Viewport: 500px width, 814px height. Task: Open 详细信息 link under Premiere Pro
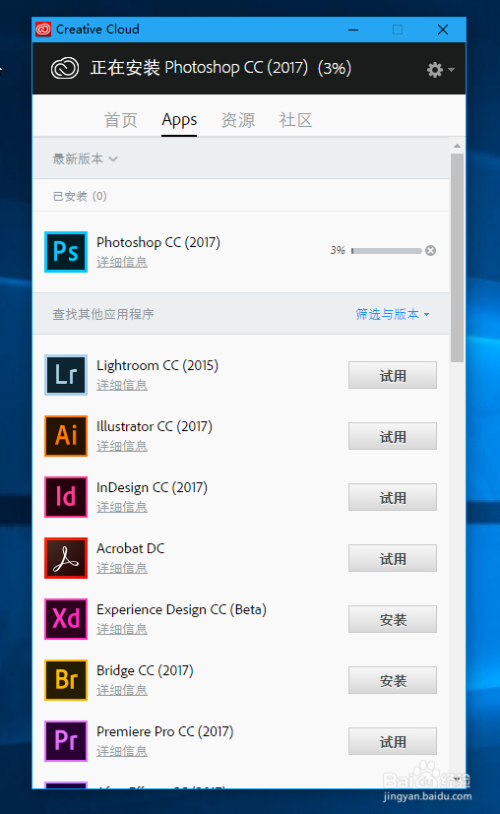point(122,751)
